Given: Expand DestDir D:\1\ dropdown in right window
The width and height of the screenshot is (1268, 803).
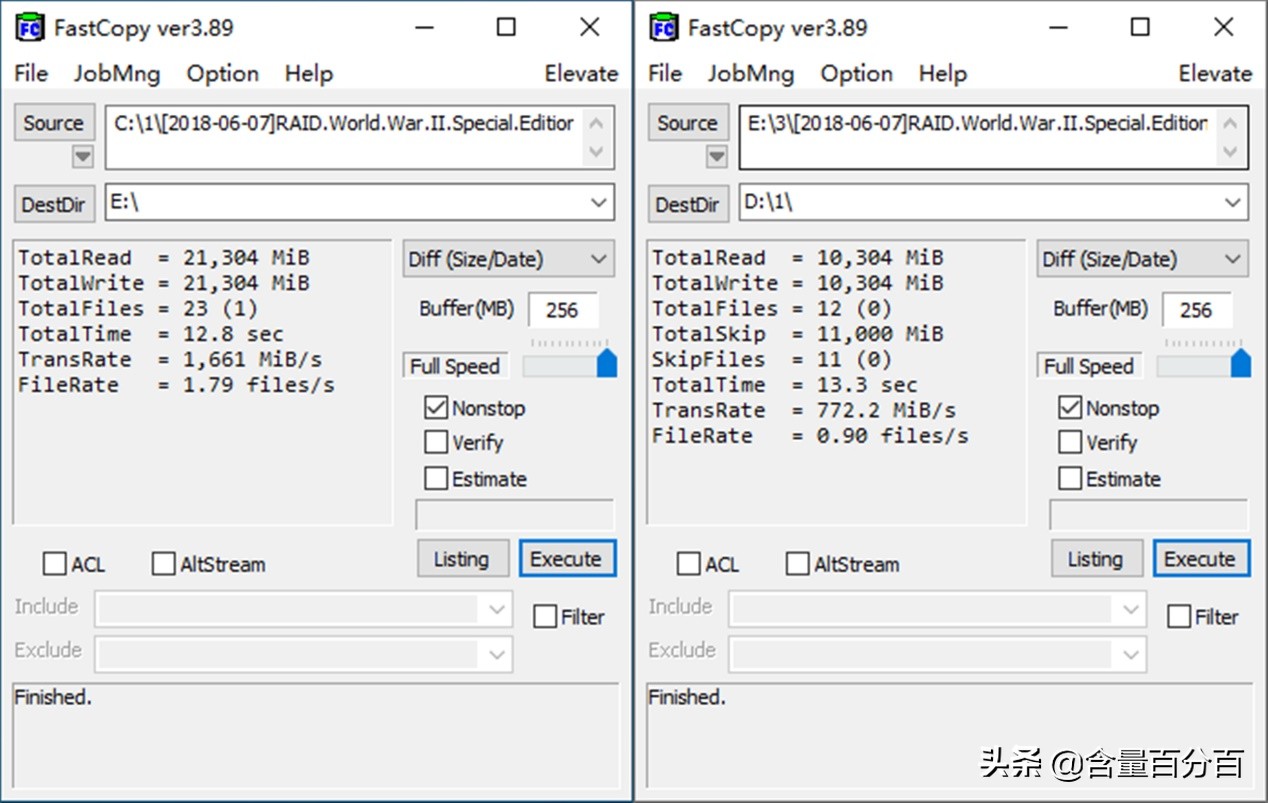Looking at the screenshot, I should (x=1233, y=203).
